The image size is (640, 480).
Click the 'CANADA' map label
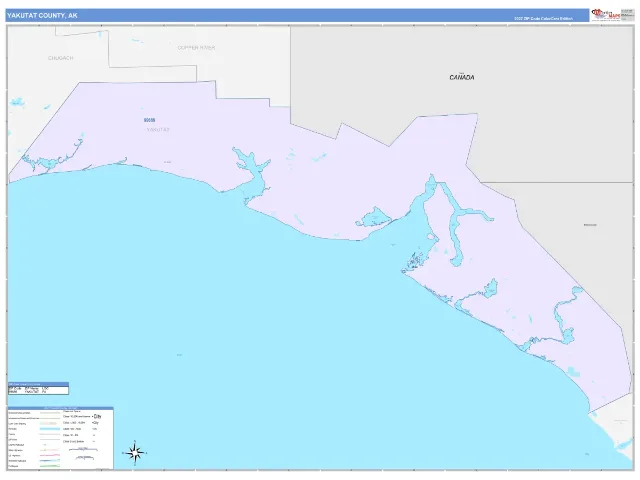462,77
